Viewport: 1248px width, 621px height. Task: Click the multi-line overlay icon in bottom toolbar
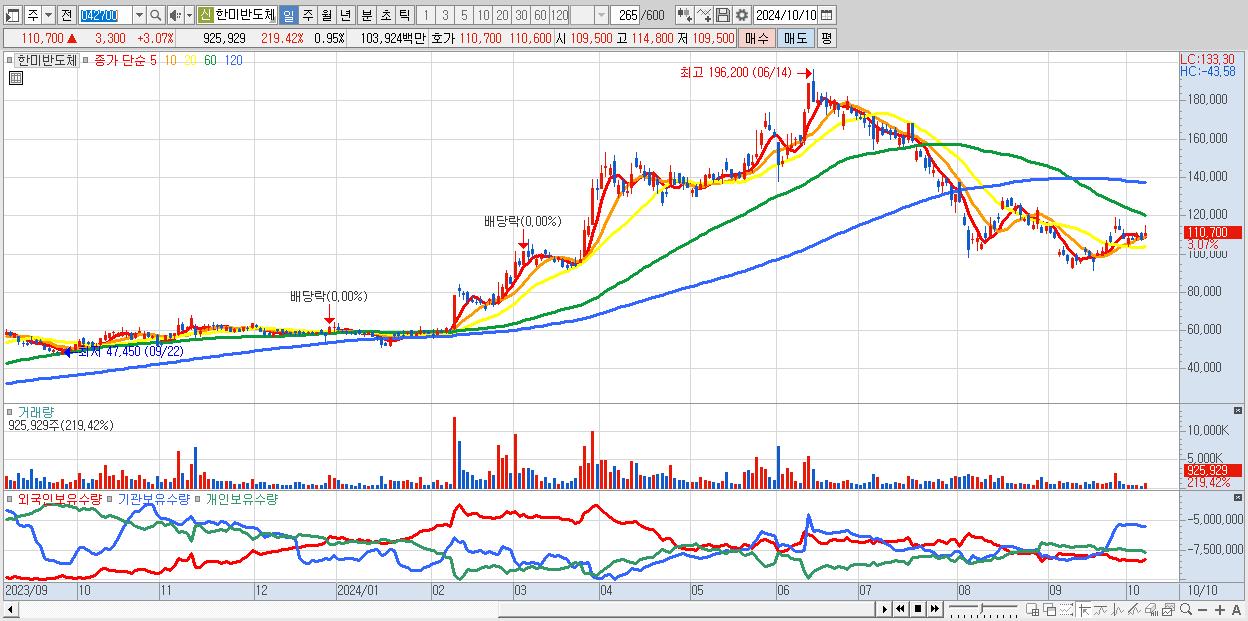pos(1134,609)
